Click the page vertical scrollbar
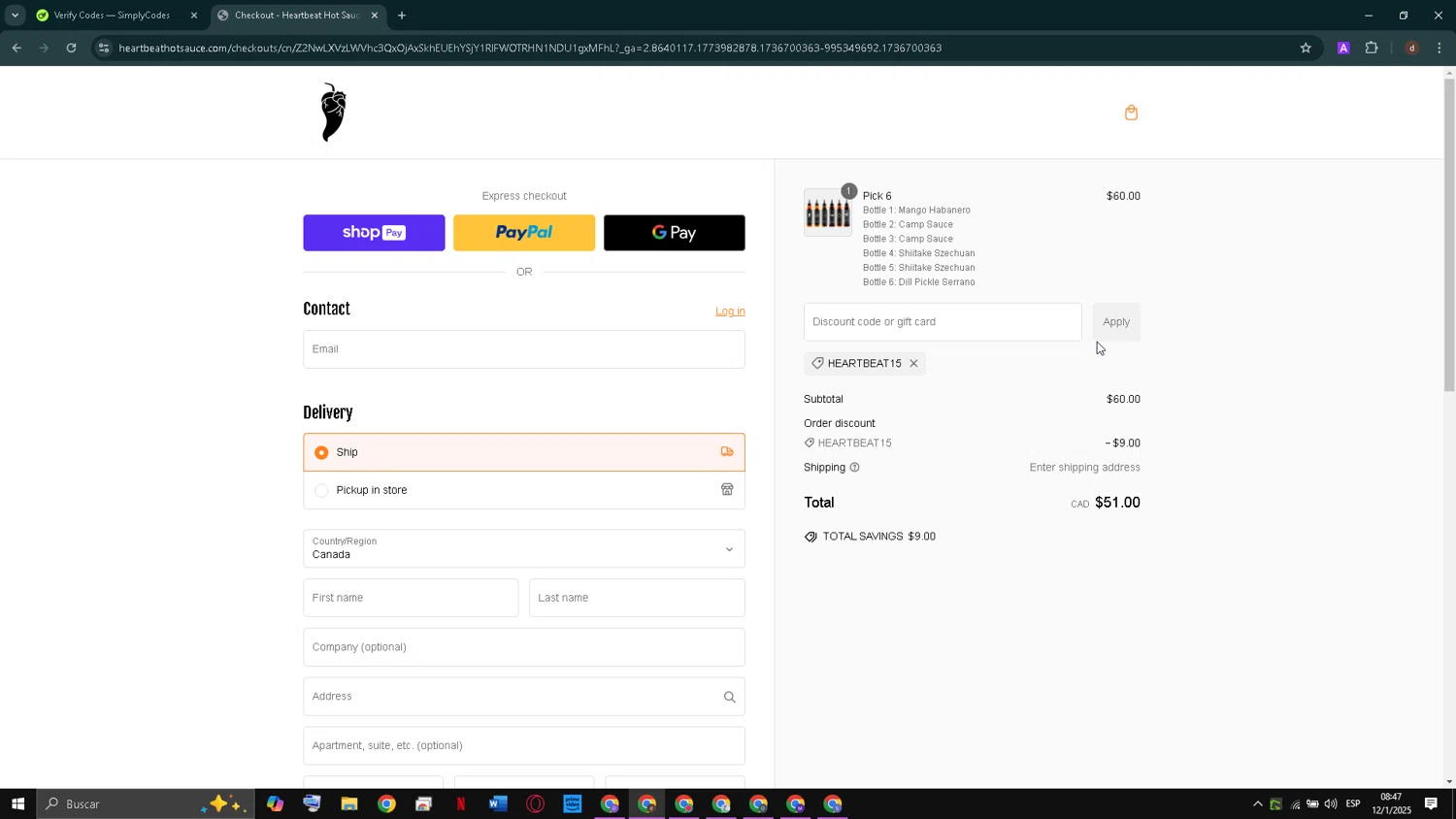Image resolution: width=1456 pixels, height=819 pixels. click(1449, 233)
